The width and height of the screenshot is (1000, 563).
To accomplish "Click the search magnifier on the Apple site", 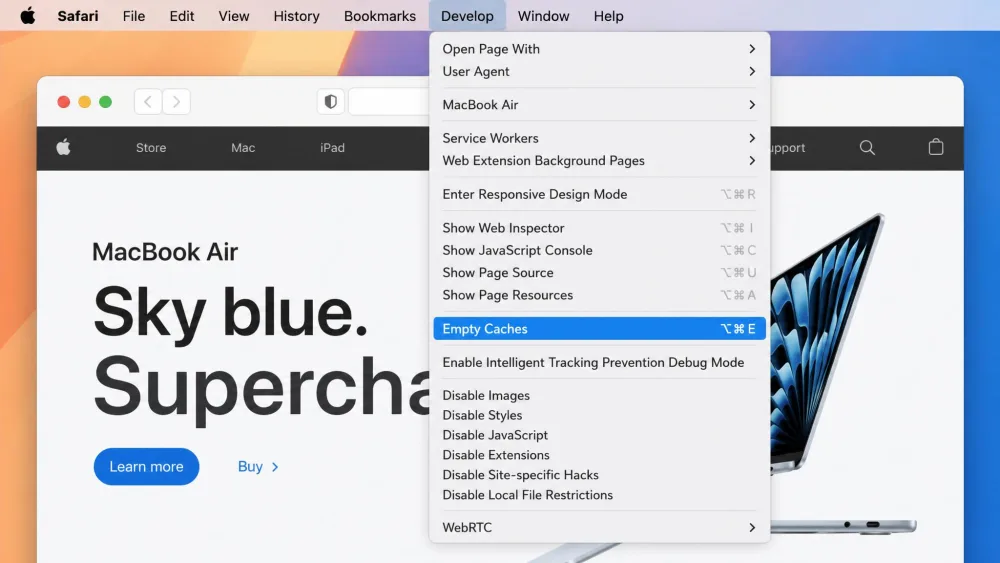I will [867, 147].
